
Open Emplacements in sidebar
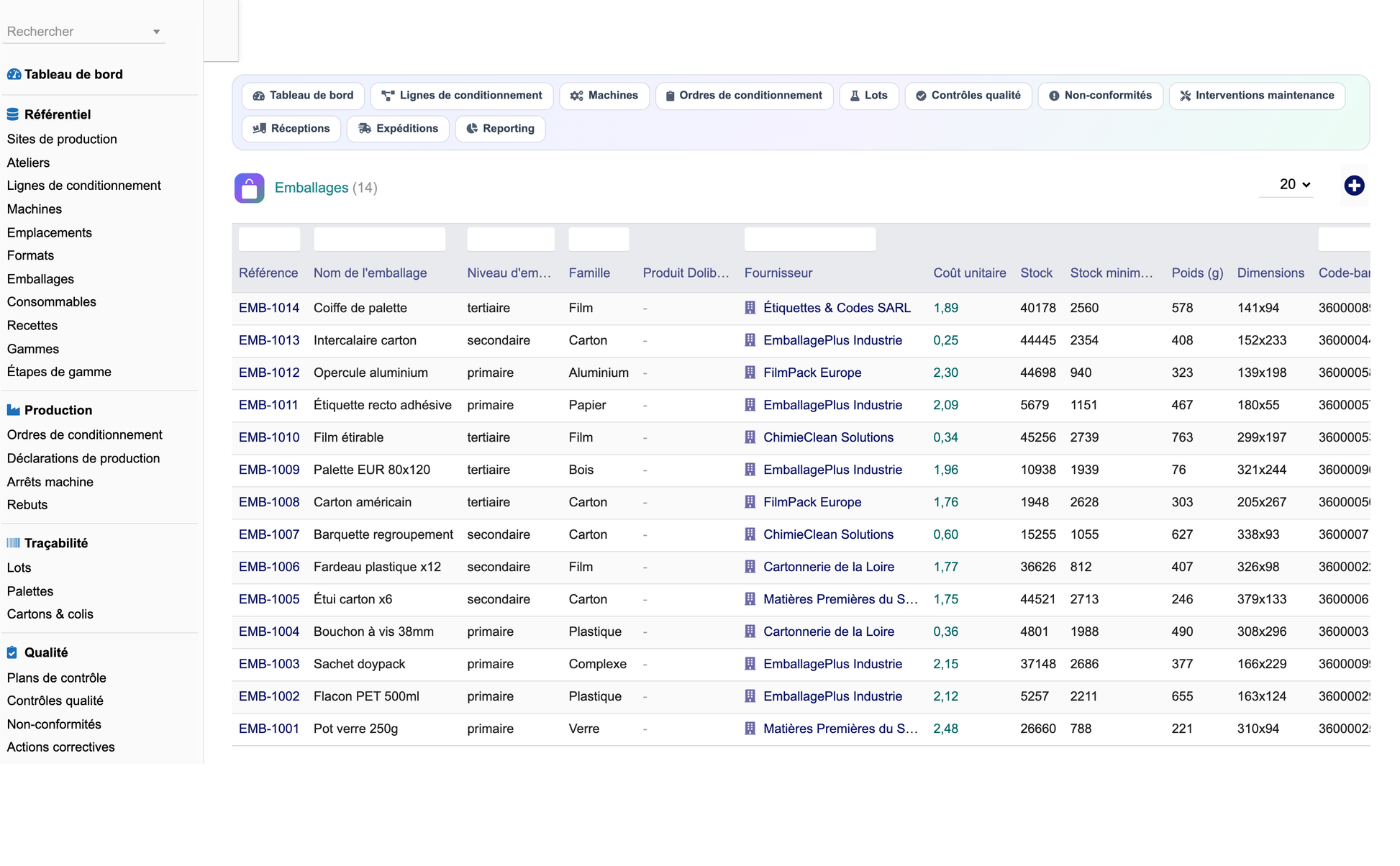pos(50,232)
